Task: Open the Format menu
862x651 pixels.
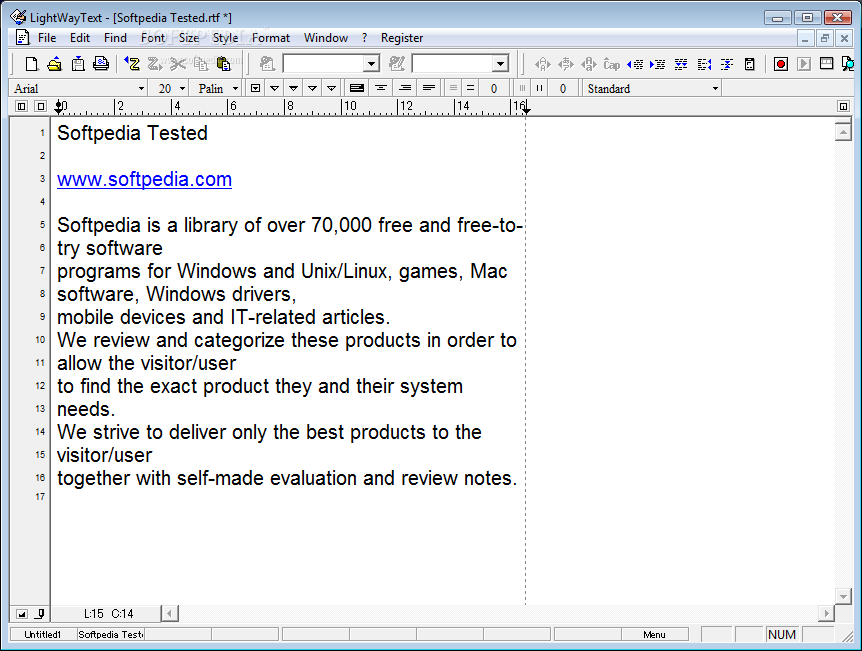Action: point(270,38)
